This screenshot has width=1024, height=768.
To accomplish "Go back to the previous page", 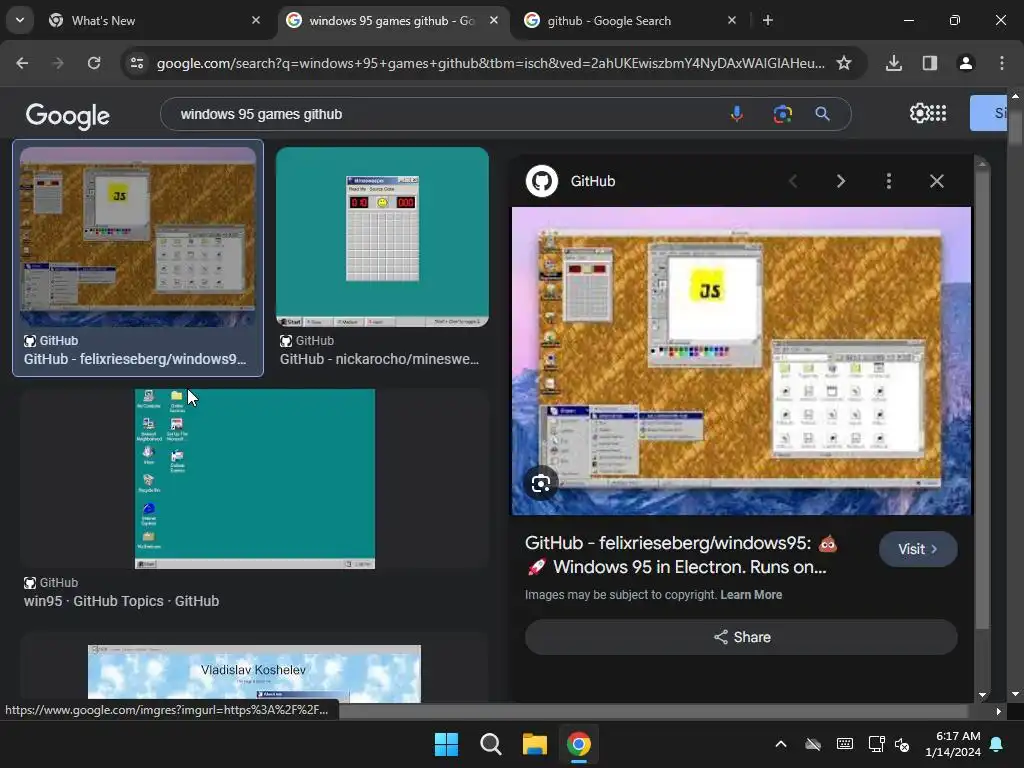I will tap(22, 63).
